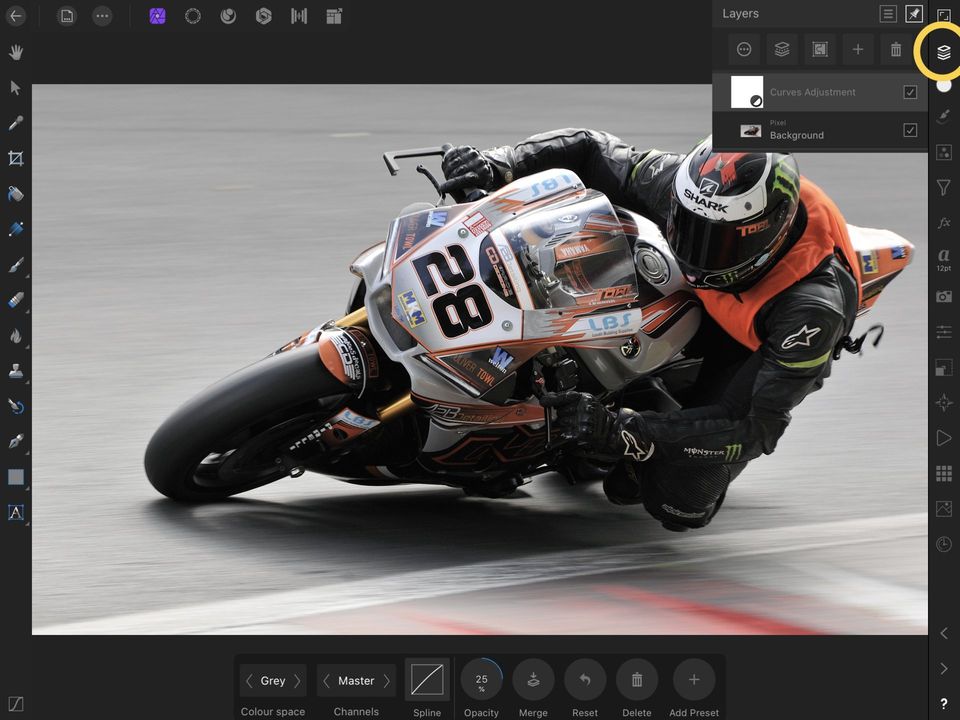Viewport: 960px width, 720px height.
Task: Select the Rectangle shape tool
Action: (16, 477)
